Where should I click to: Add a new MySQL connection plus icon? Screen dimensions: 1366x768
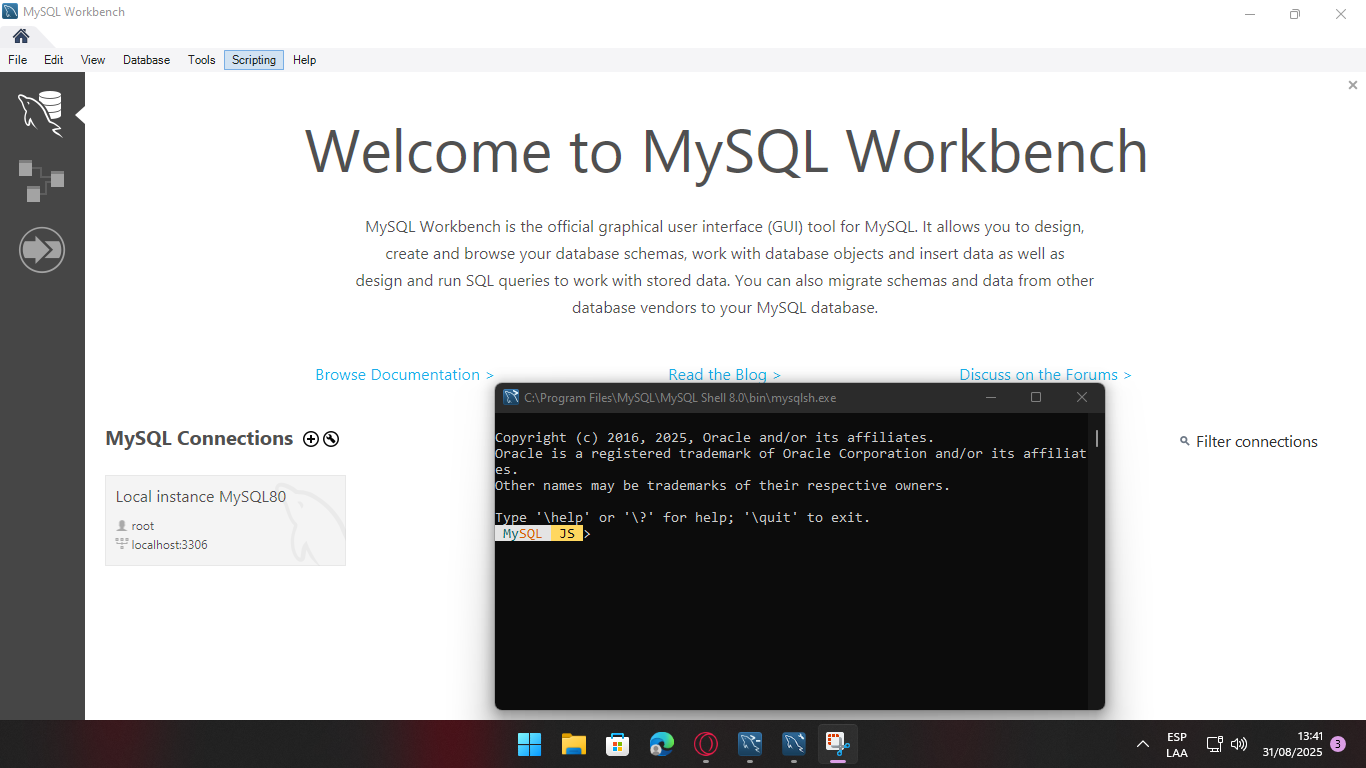[x=311, y=439]
